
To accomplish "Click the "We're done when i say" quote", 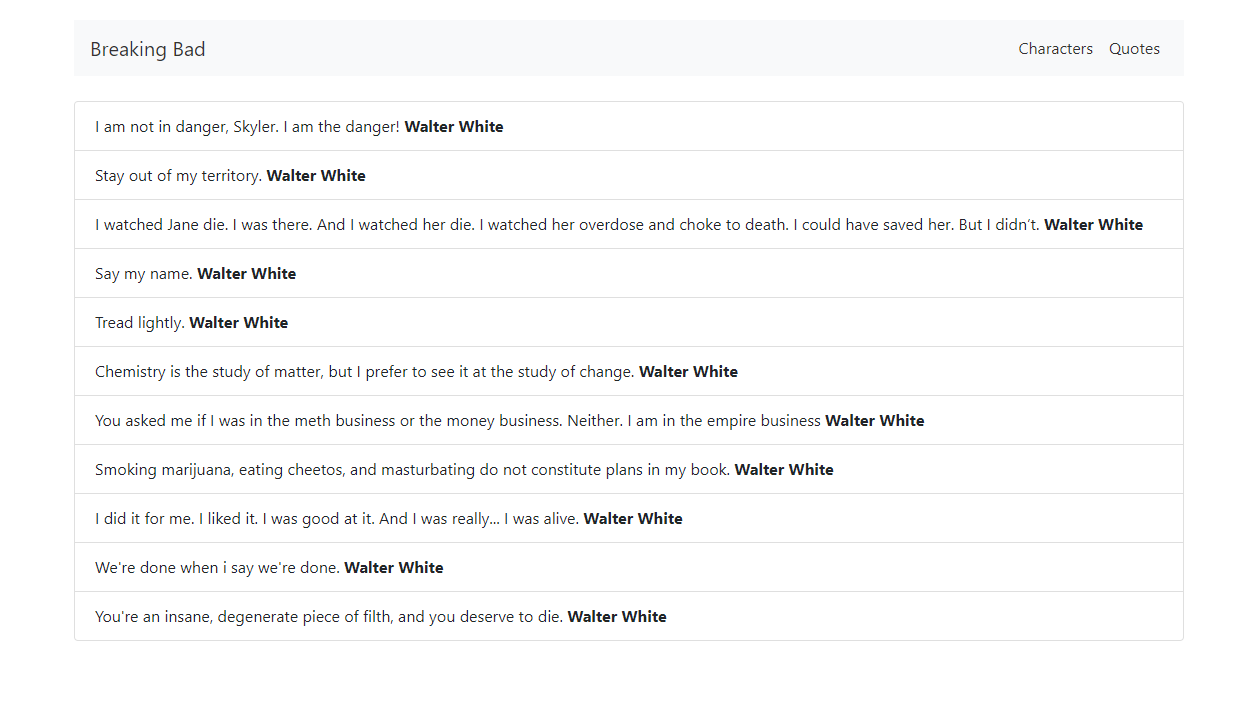I will [x=629, y=567].
